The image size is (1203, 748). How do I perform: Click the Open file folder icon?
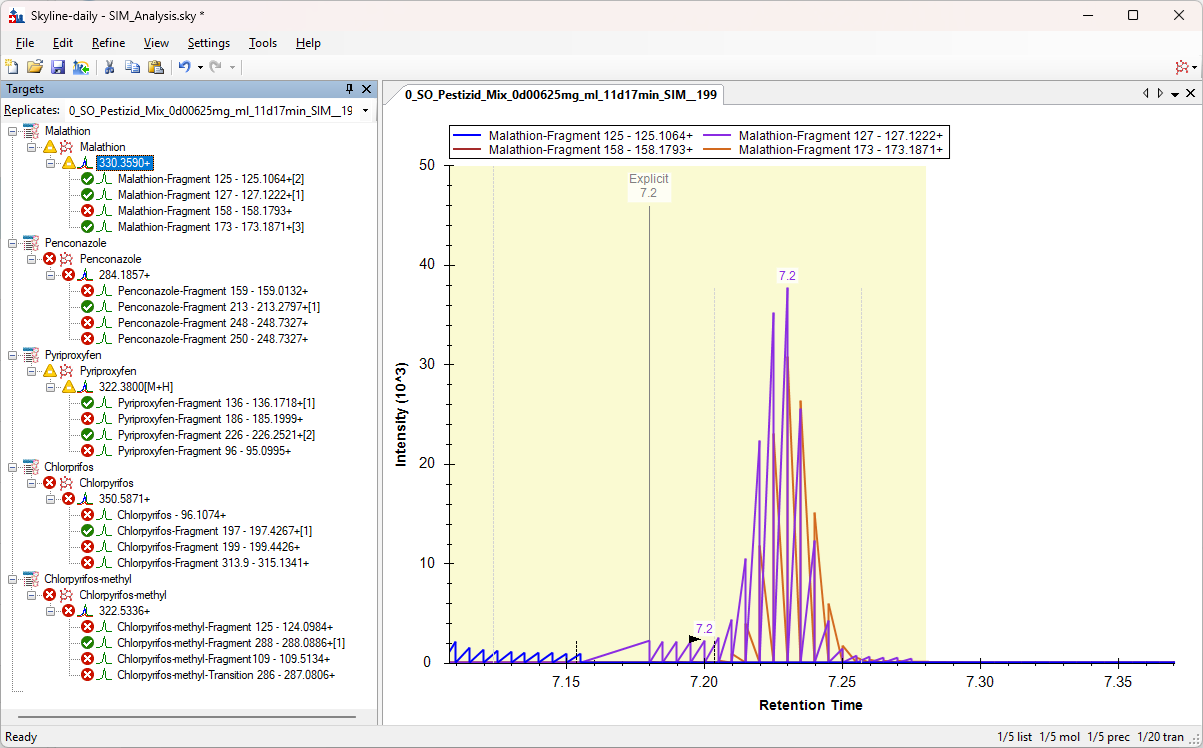34,67
